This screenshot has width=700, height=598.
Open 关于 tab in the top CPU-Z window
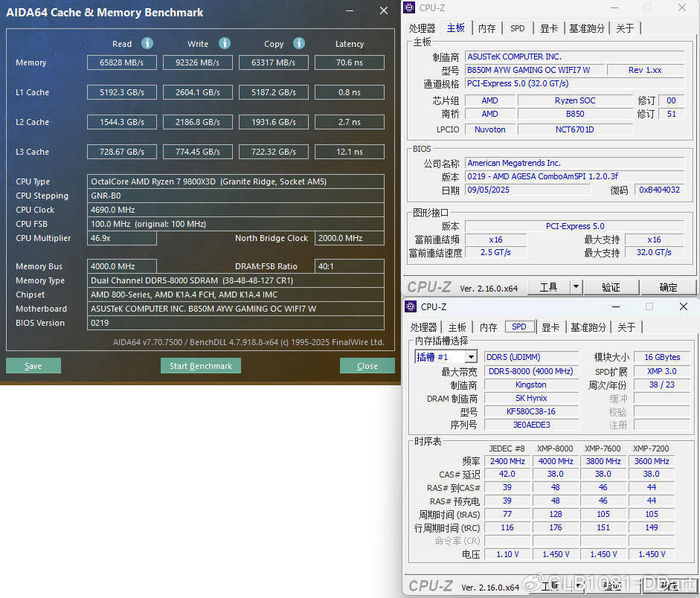click(x=626, y=29)
